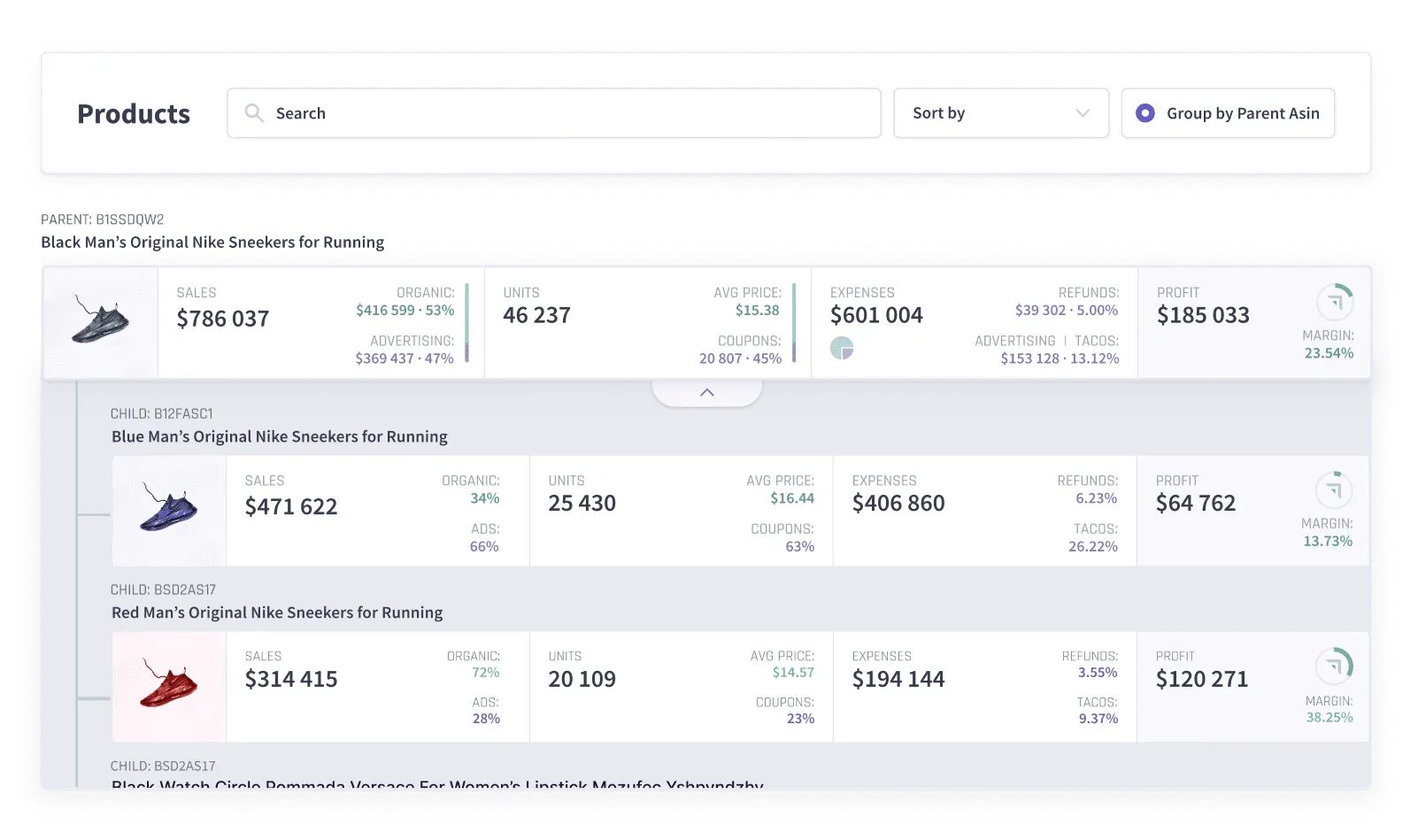Open the Sort by dropdown
Image resolution: width=1418 pixels, height=840 pixels.
coord(1001,113)
